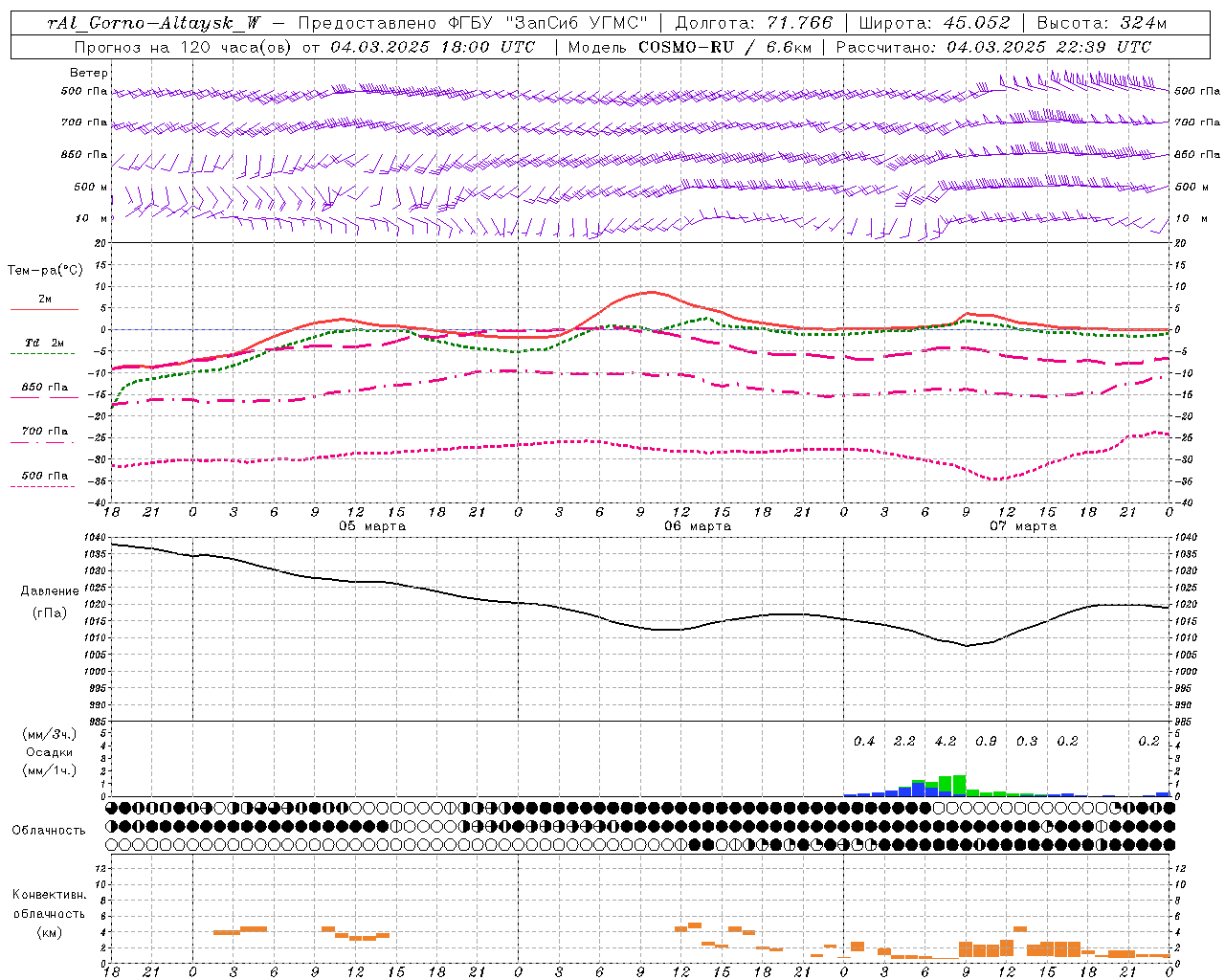Select the latitude value Широта: 45.052
Screen dimensions: 1225x980
[935, 23]
